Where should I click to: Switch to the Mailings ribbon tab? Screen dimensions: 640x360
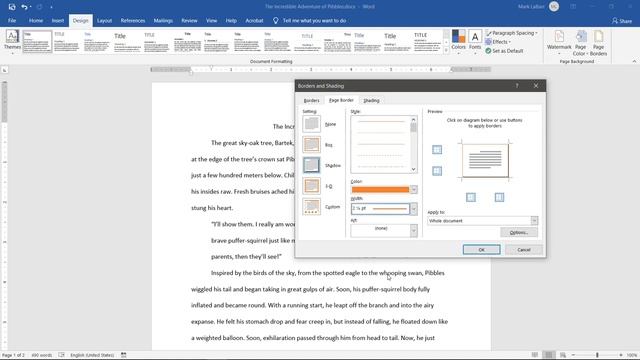coord(163,20)
